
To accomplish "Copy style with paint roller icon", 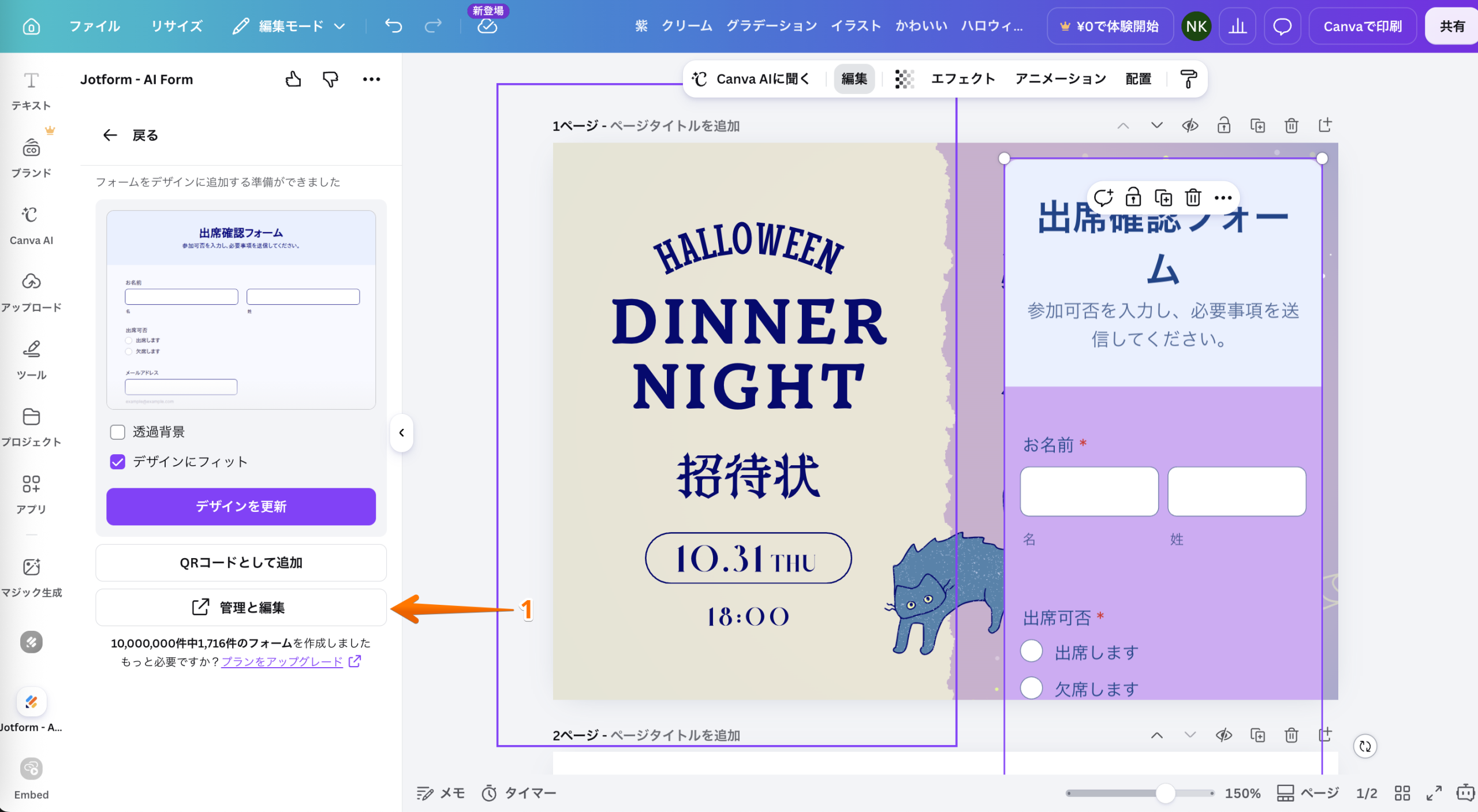I will click(x=1188, y=79).
